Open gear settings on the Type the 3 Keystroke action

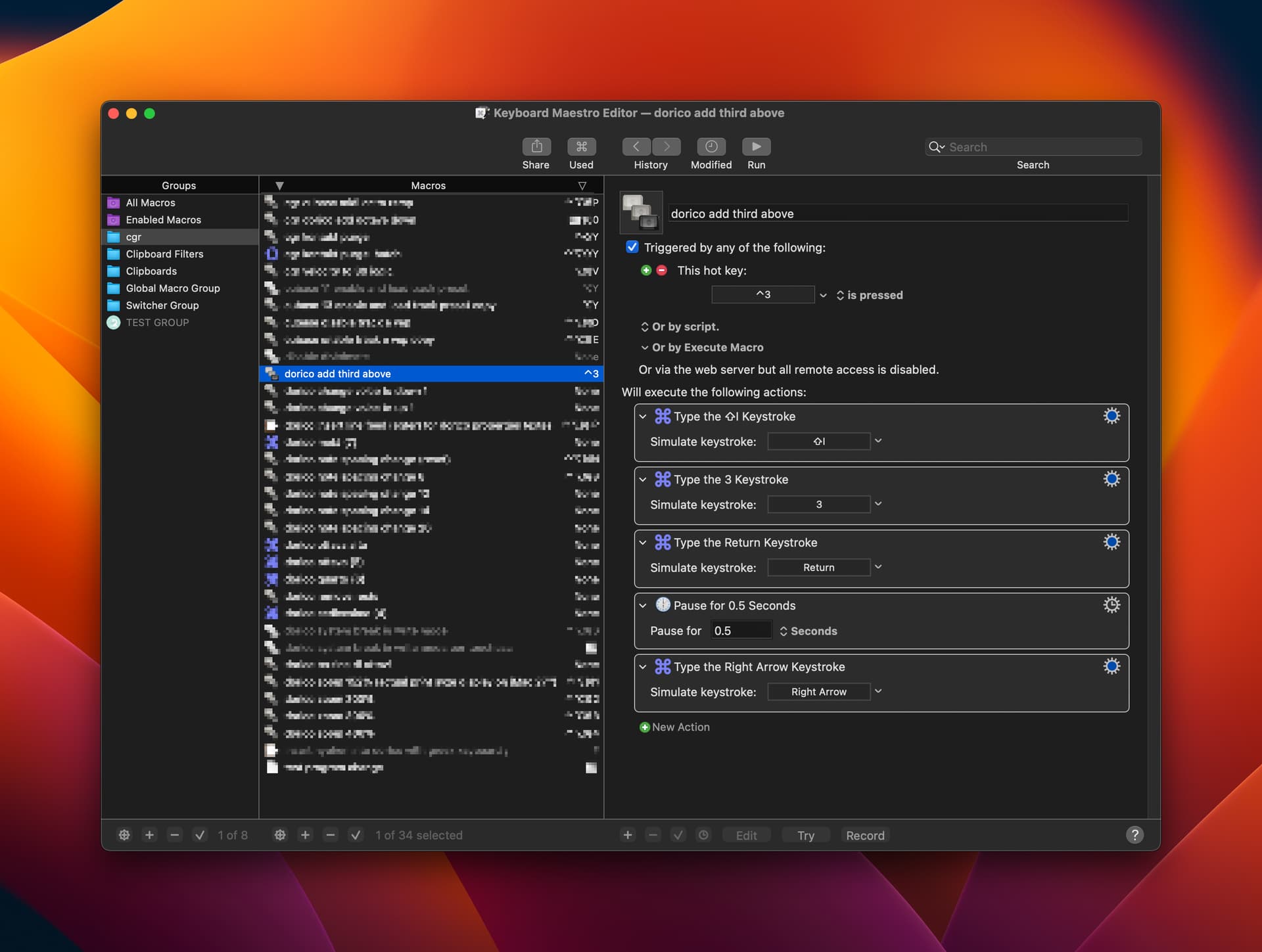point(1111,480)
